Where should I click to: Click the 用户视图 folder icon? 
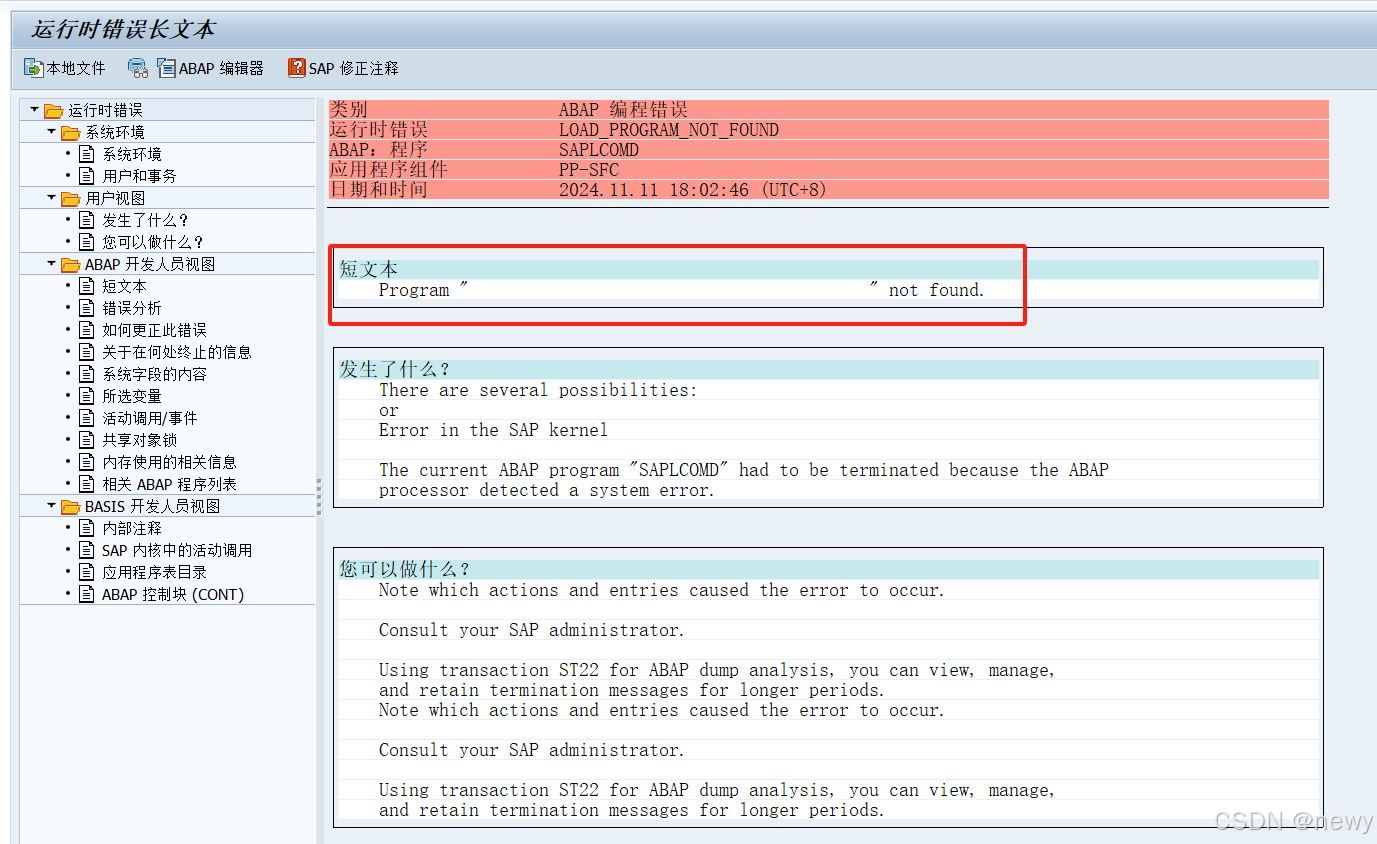[x=70, y=198]
